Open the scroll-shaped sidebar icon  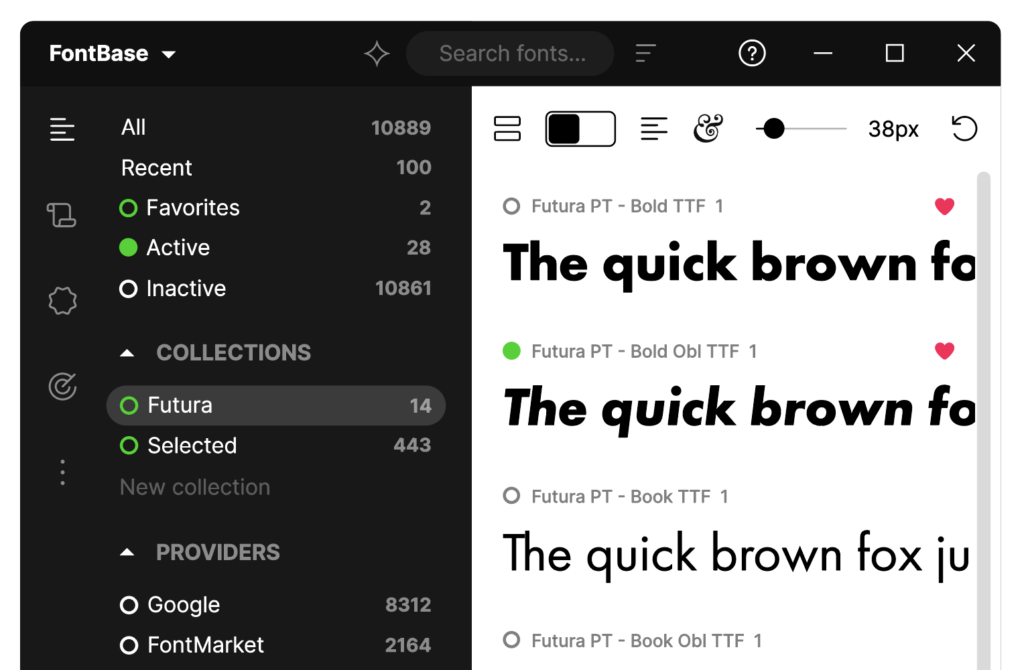[x=61, y=215]
